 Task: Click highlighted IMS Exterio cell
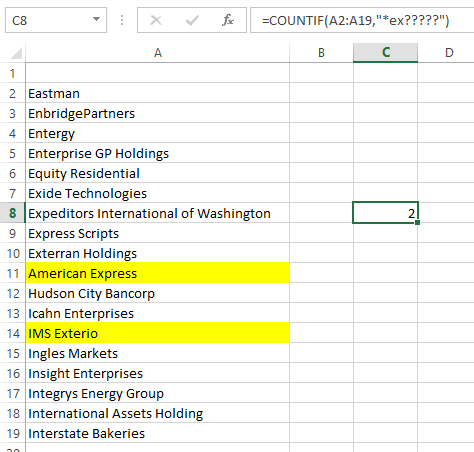pyautogui.click(x=158, y=333)
